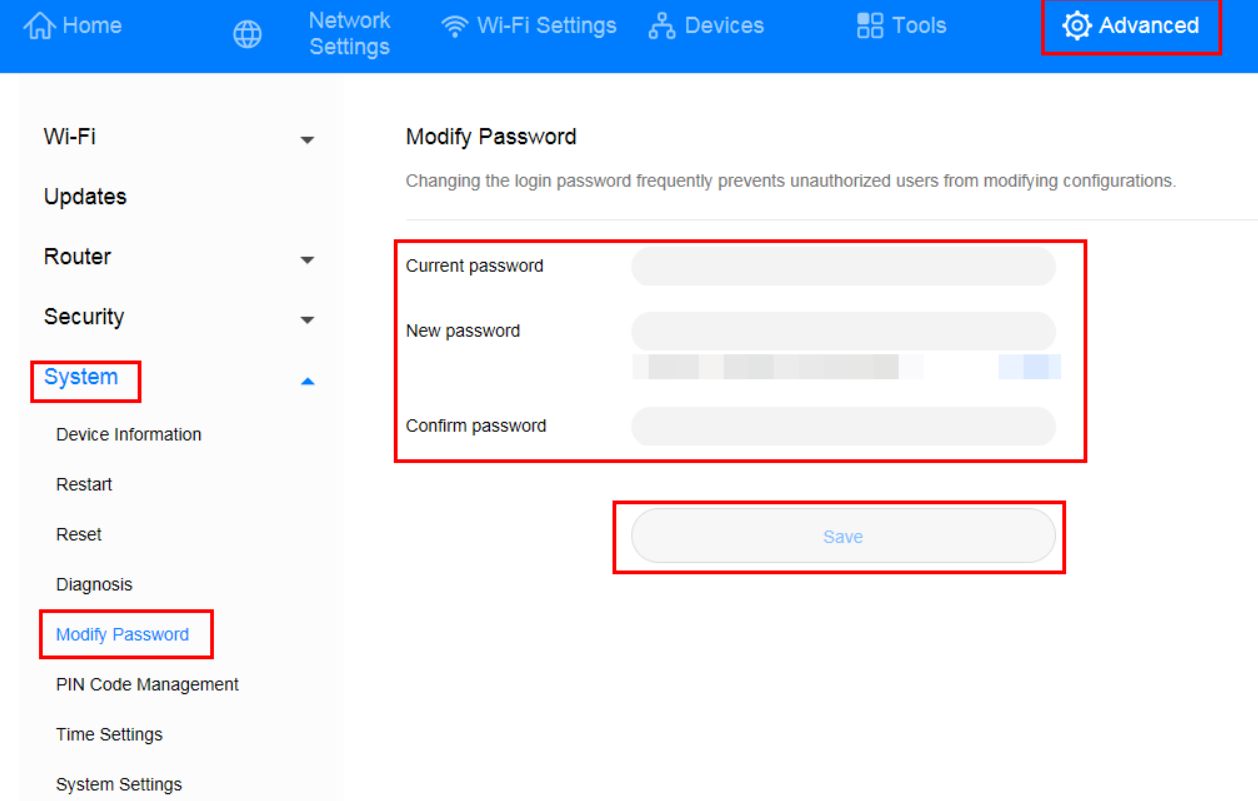Open the Advanced settings gear icon
1258x801 pixels.
[x=1075, y=26]
